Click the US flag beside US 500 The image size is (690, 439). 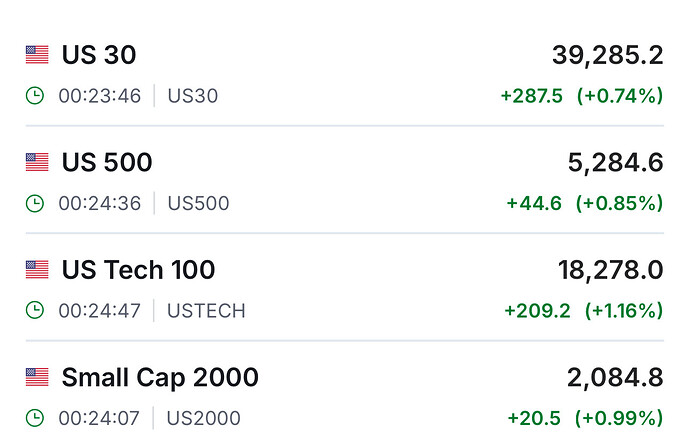pyautogui.click(x=37, y=162)
